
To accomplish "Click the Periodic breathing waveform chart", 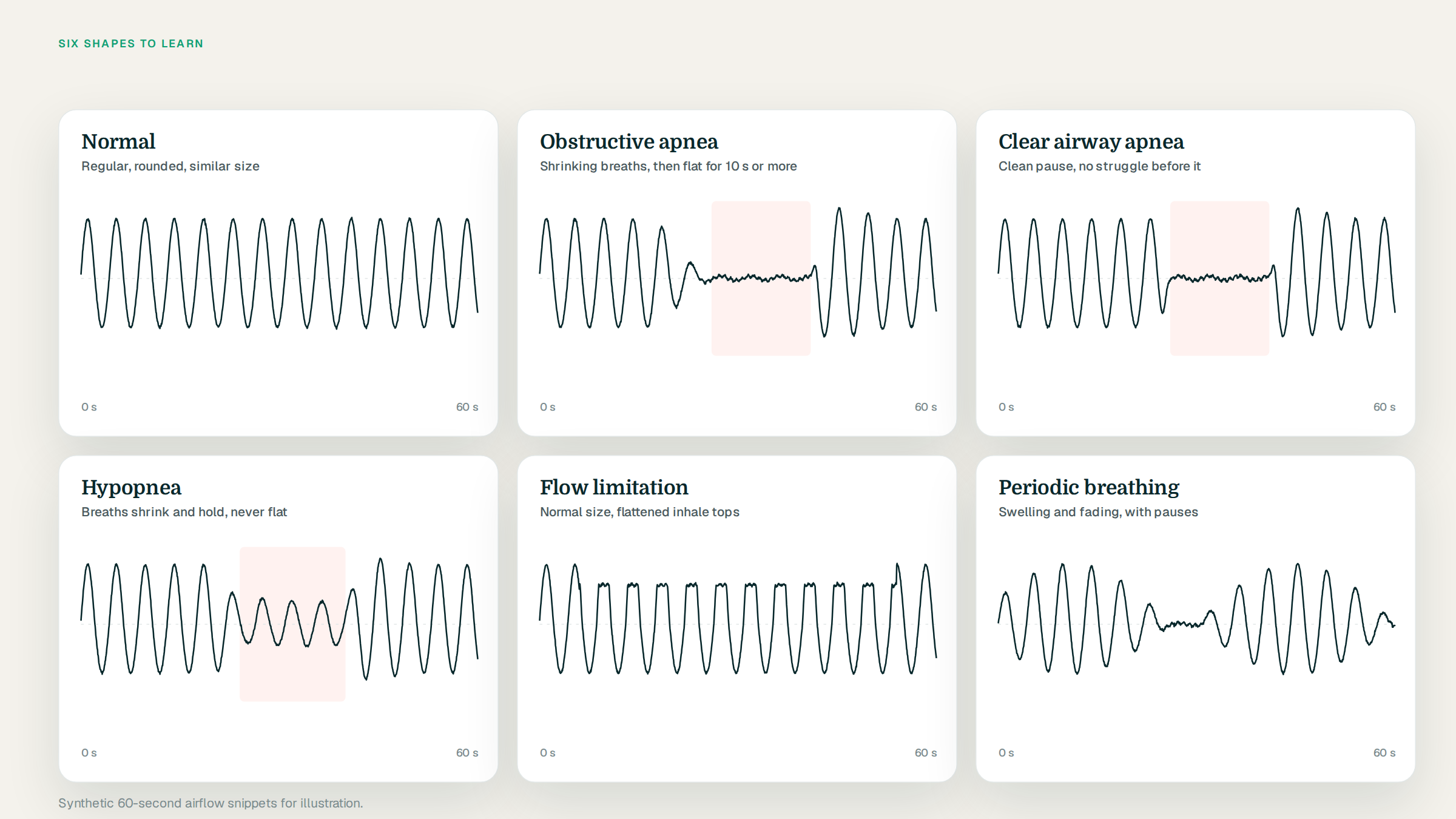I will [1197, 619].
